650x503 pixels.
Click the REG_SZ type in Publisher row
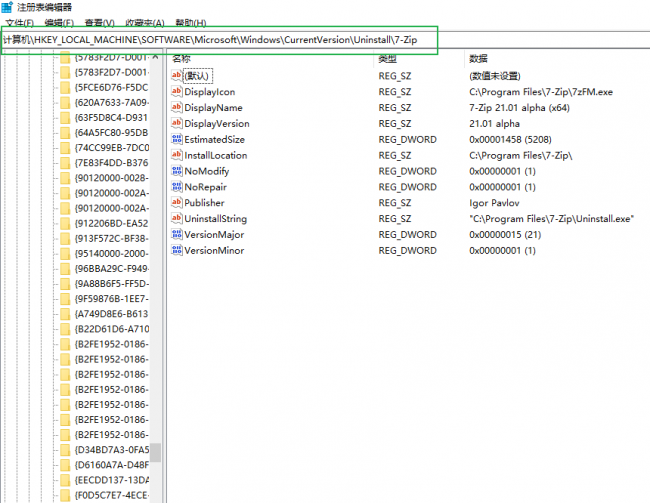395,203
